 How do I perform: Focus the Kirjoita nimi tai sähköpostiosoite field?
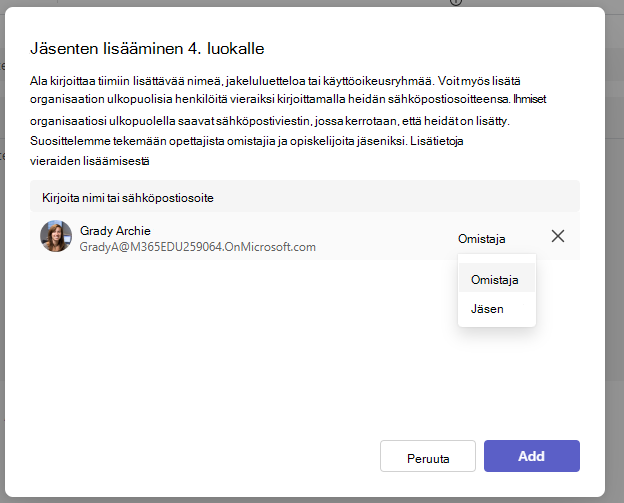[x=305, y=197]
